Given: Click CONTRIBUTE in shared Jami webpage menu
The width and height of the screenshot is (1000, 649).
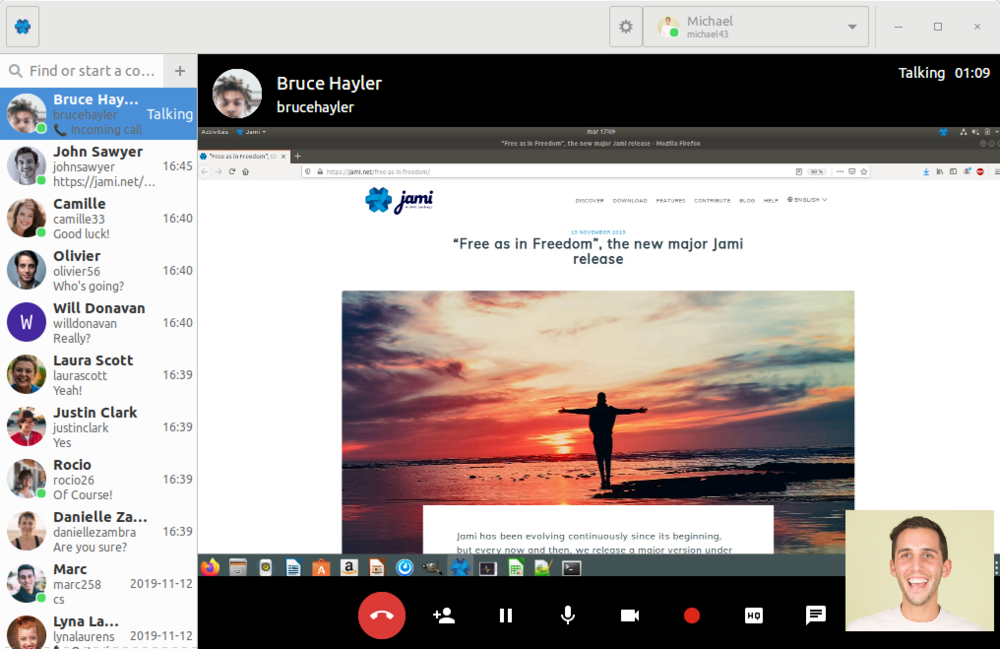Looking at the screenshot, I should tap(712, 201).
